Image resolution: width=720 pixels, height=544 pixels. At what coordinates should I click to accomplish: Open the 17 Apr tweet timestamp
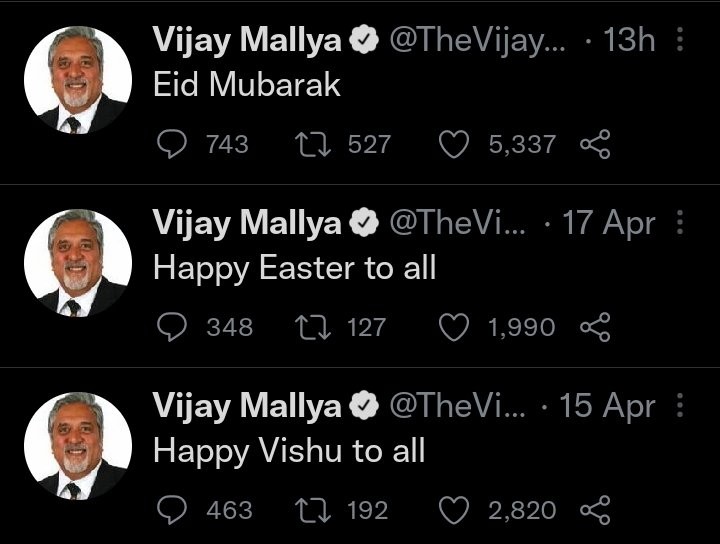coord(609,224)
